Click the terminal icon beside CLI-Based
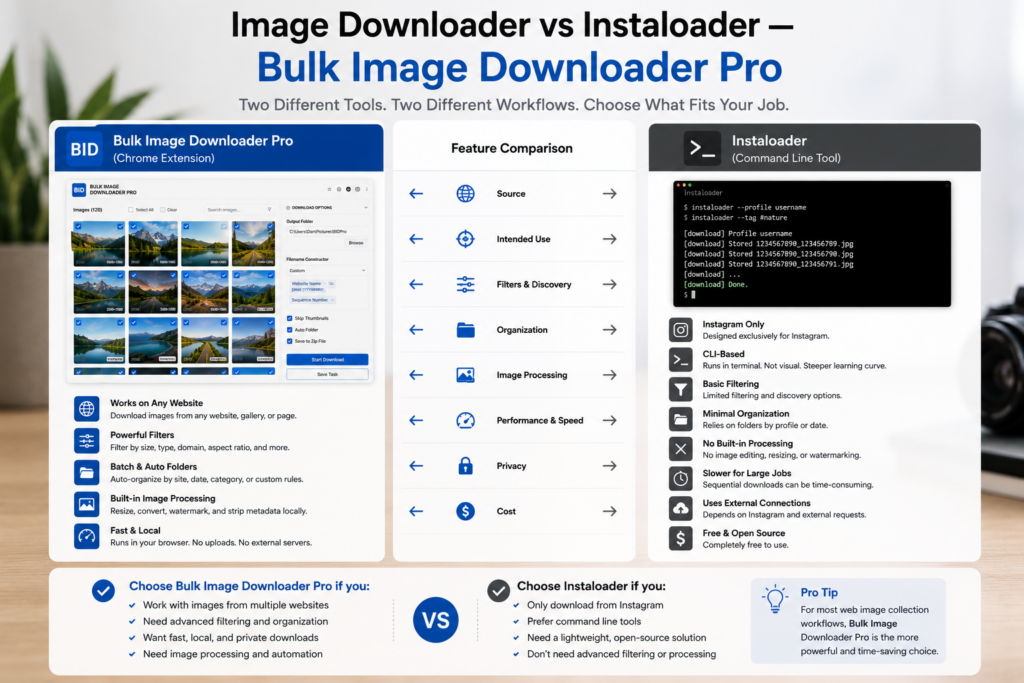The width and height of the screenshot is (1024, 683). (680, 360)
